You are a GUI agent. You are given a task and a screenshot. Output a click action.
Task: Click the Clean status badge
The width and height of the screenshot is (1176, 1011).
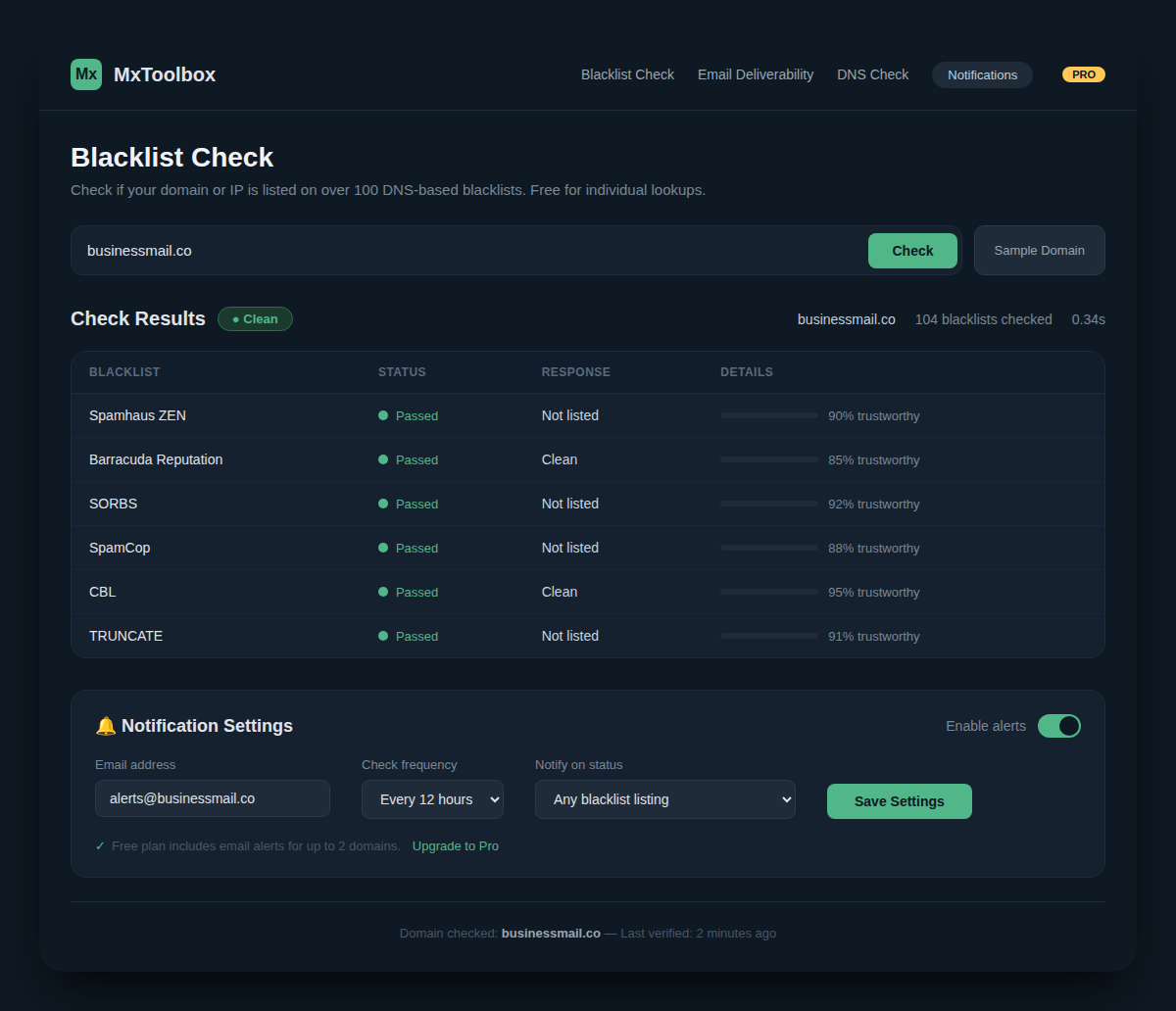click(255, 318)
